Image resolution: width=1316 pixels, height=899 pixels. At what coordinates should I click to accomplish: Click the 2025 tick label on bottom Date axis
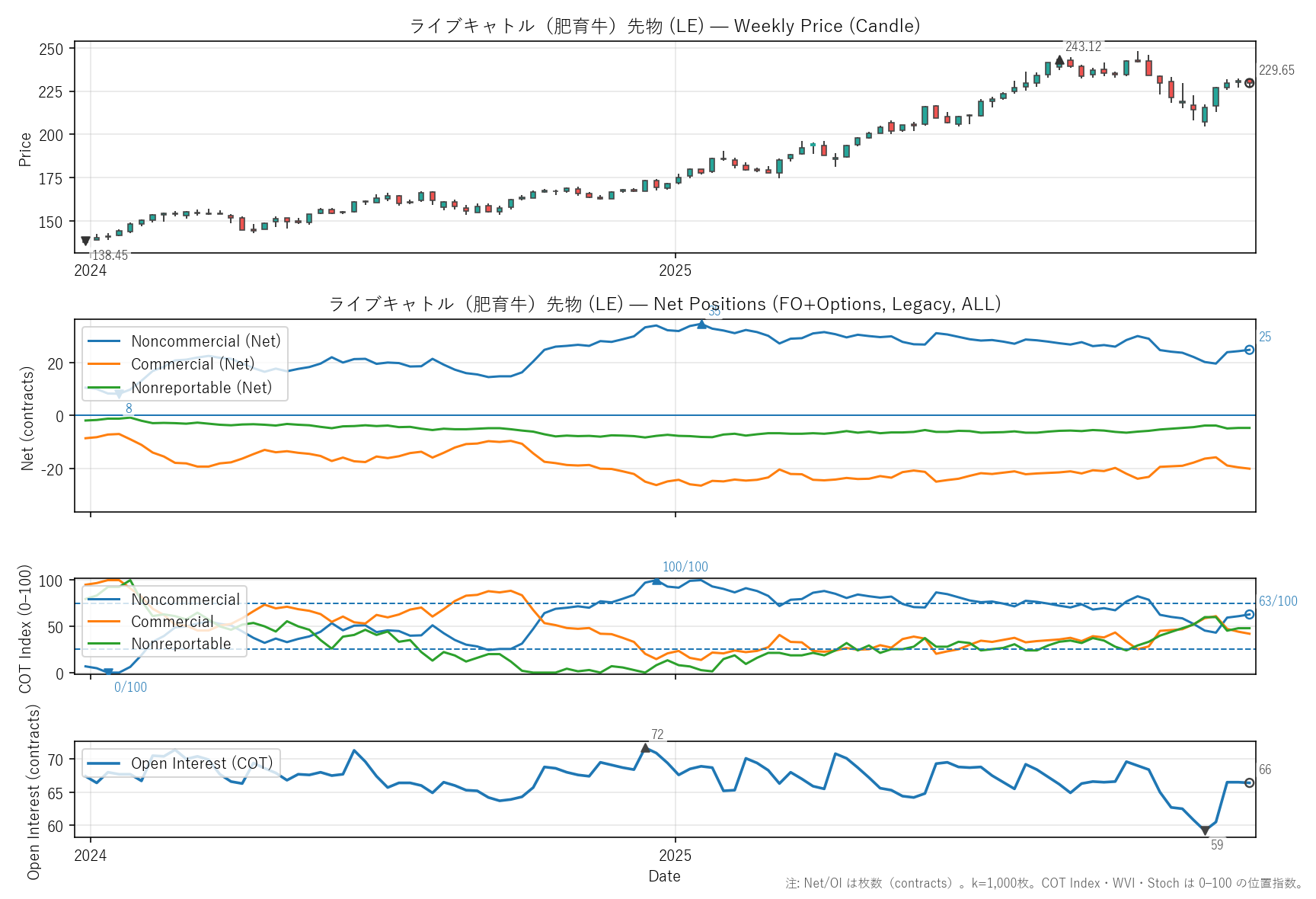[x=675, y=856]
